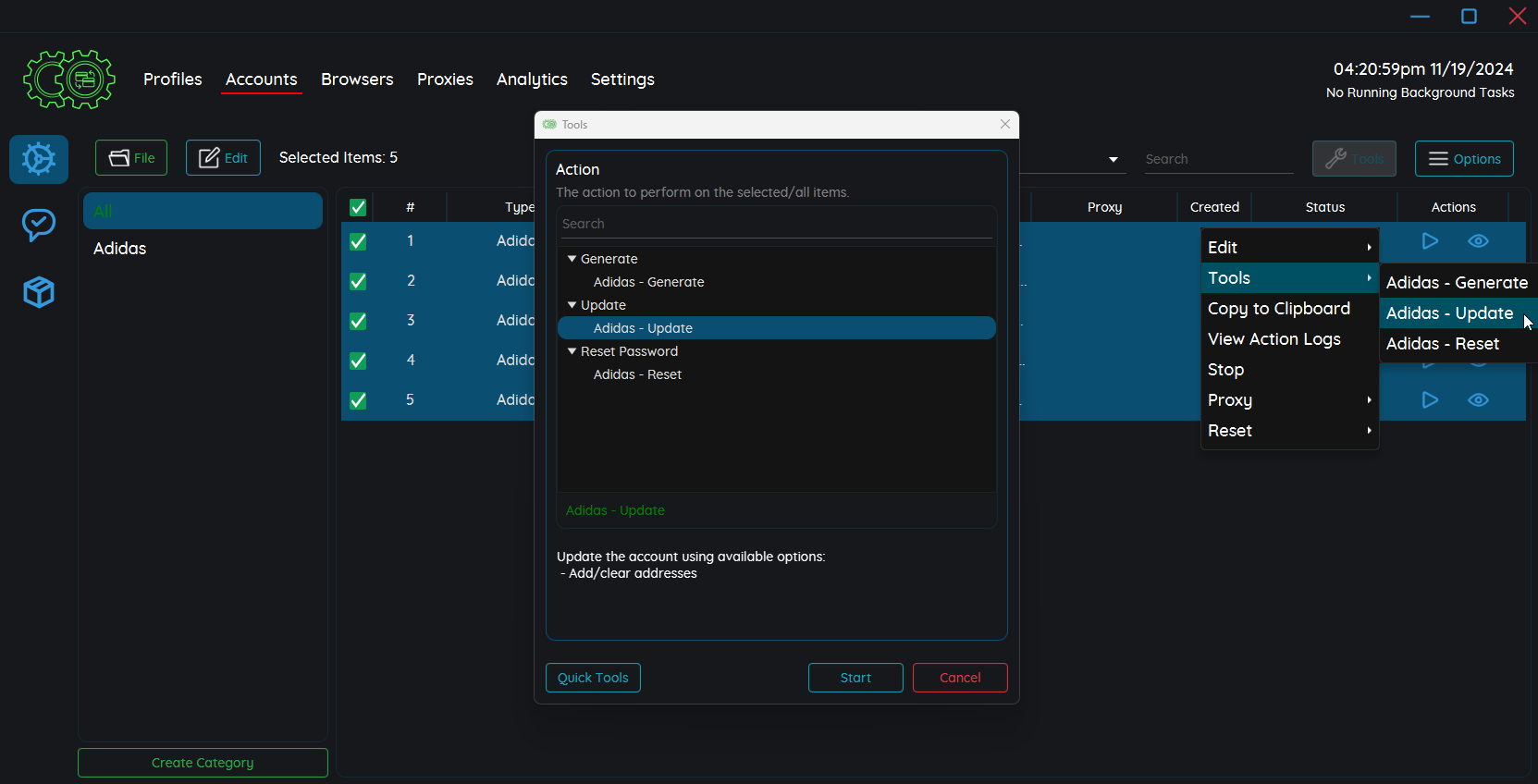
Task: Click the eye icon for row 5
Action: [x=1478, y=400]
